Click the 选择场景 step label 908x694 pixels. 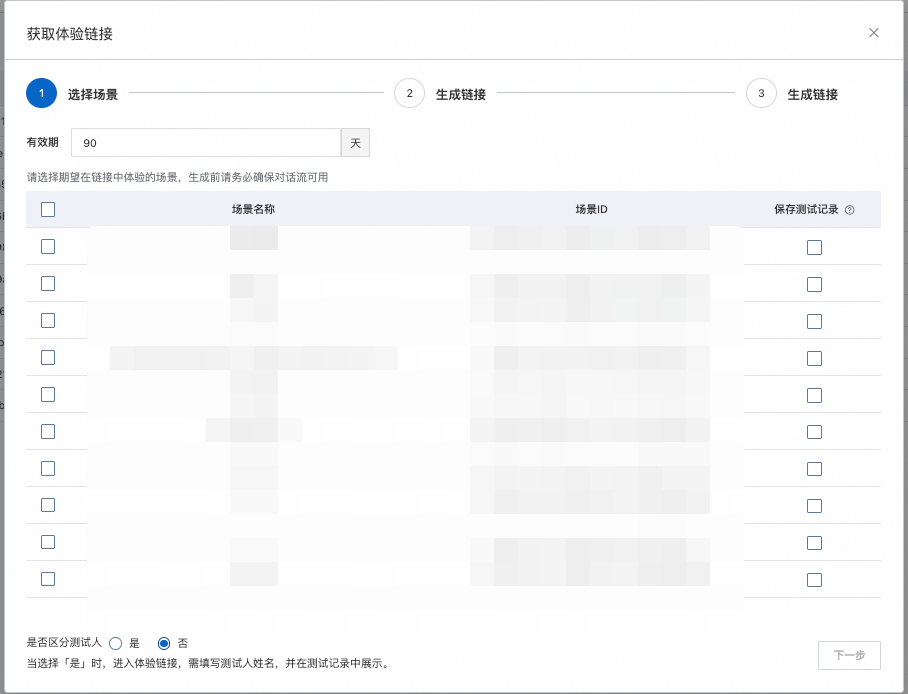pos(93,94)
